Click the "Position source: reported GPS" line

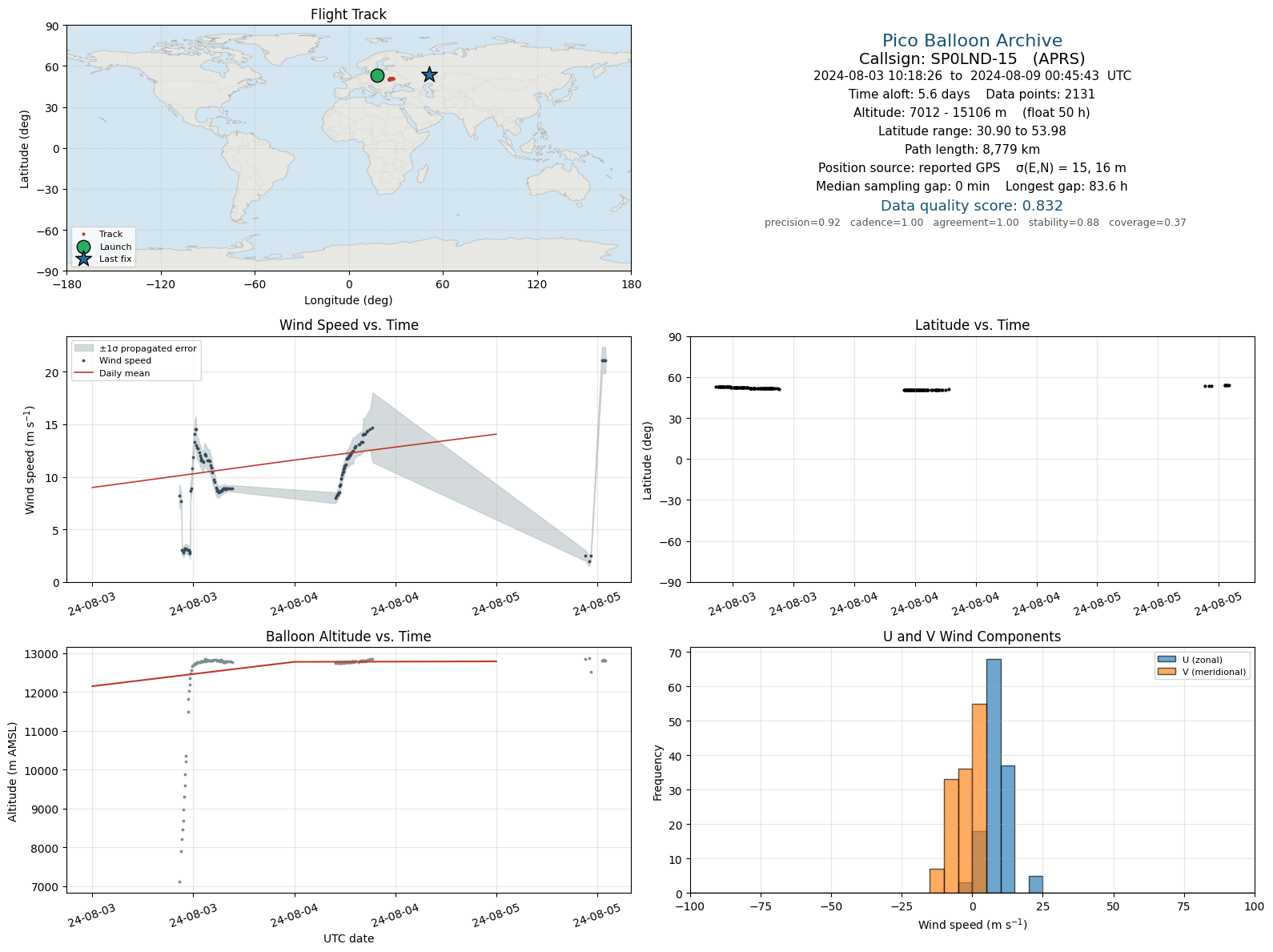coord(972,168)
